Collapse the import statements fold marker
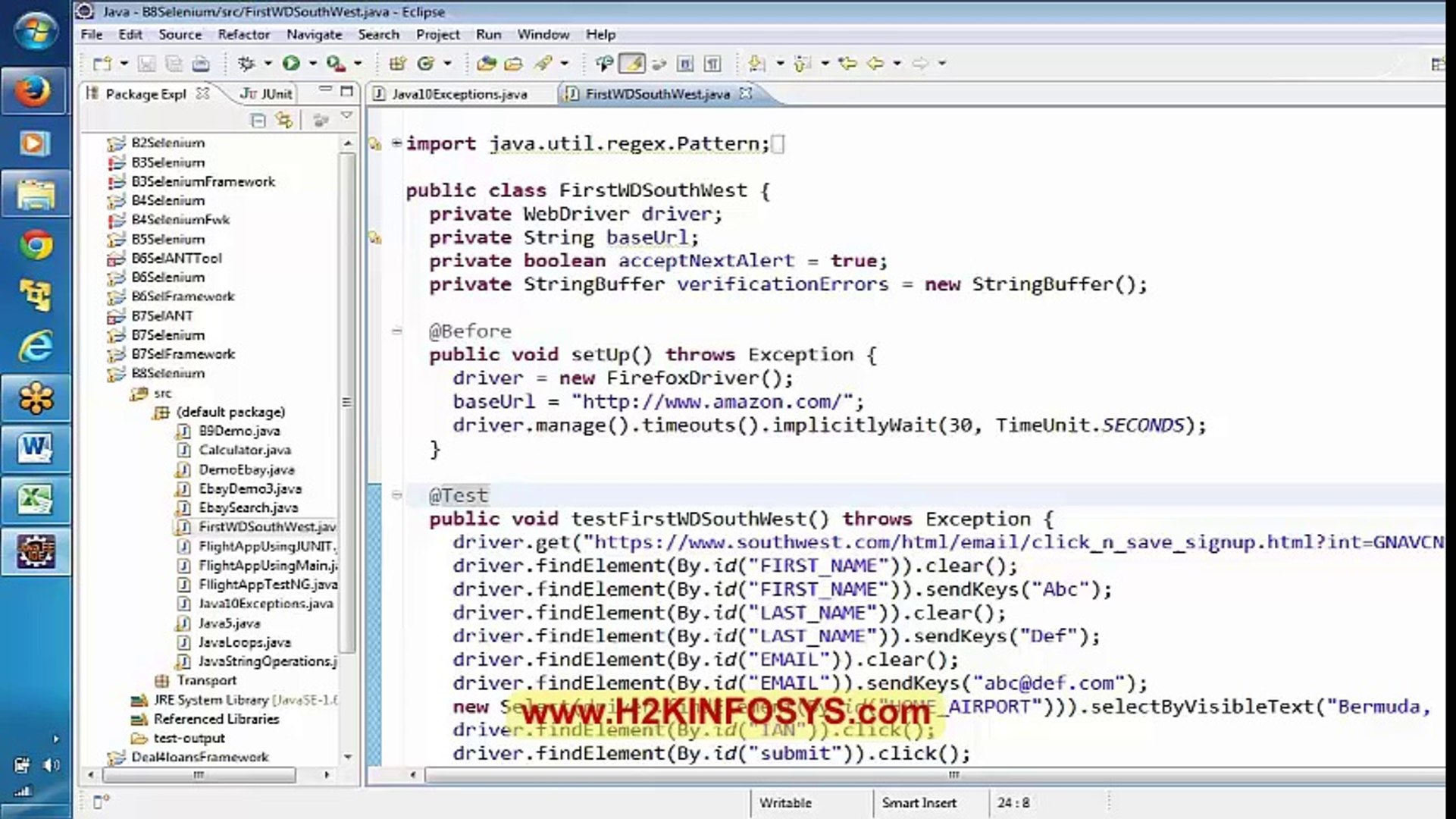 [x=396, y=143]
